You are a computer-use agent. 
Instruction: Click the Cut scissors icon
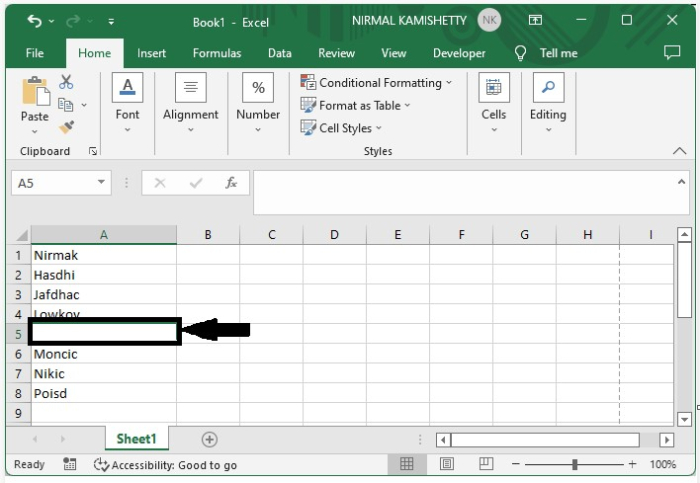tap(67, 83)
